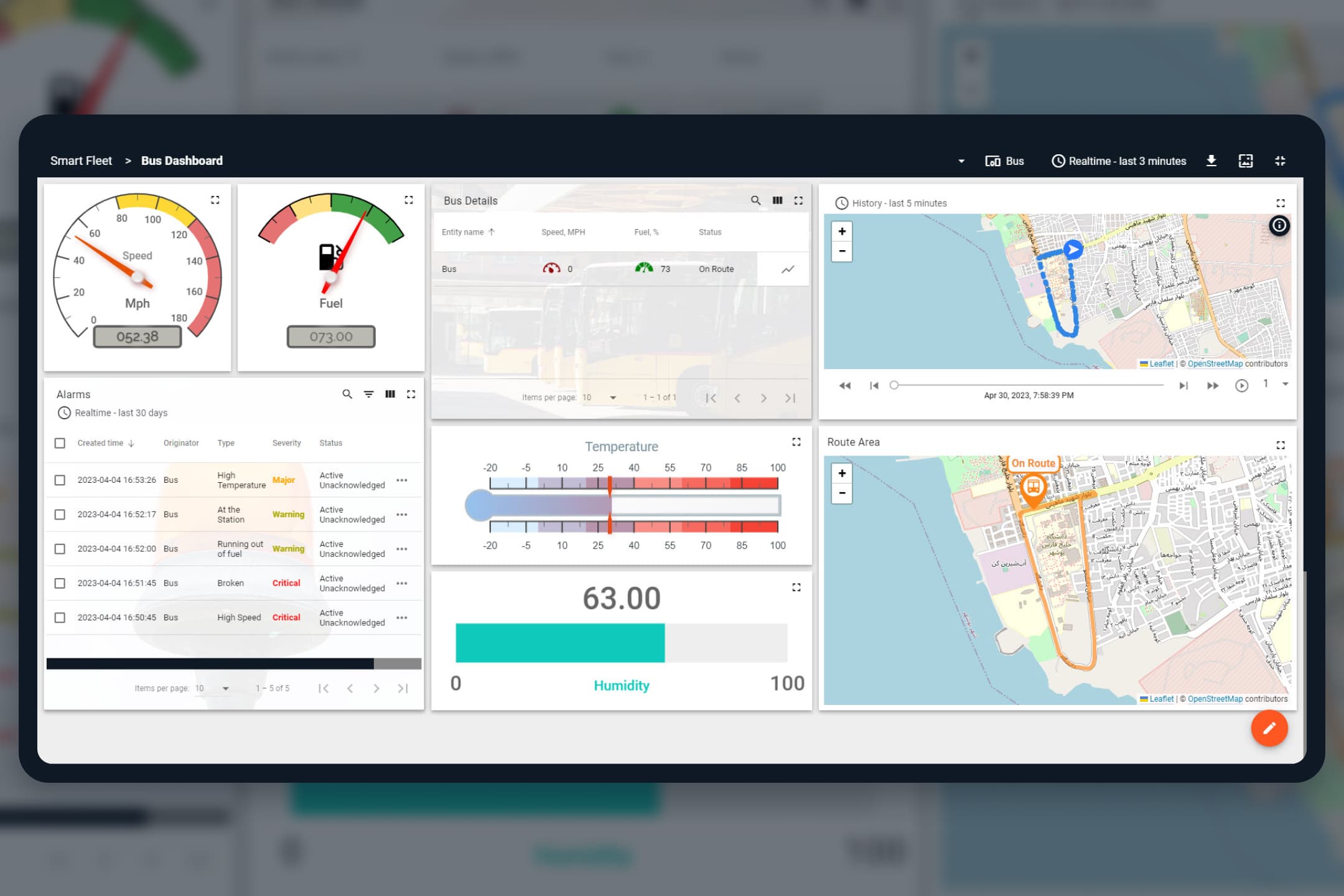Sort Bus Details by Entity name
This screenshot has width=1344, height=896.
tap(468, 232)
